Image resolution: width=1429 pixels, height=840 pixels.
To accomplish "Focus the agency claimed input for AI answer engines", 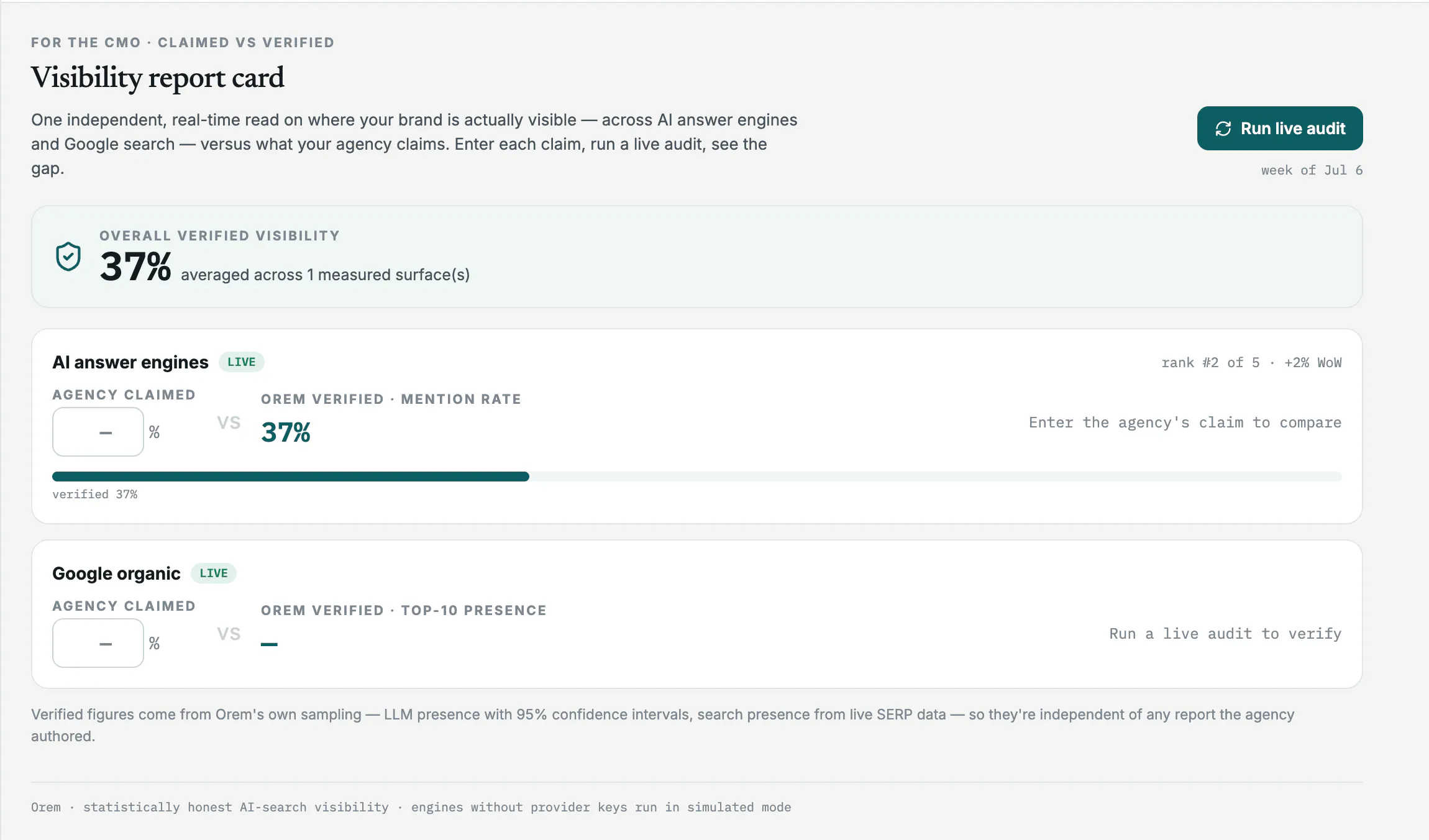I will tap(98, 432).
